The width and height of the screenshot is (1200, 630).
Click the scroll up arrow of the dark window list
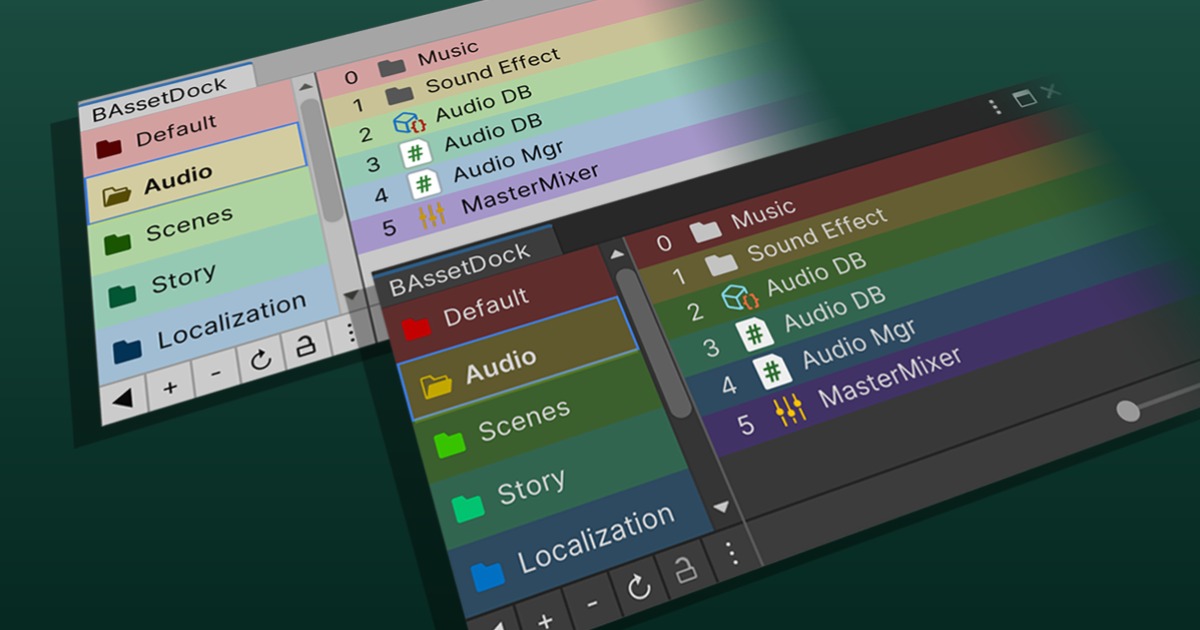pos(617,254)
